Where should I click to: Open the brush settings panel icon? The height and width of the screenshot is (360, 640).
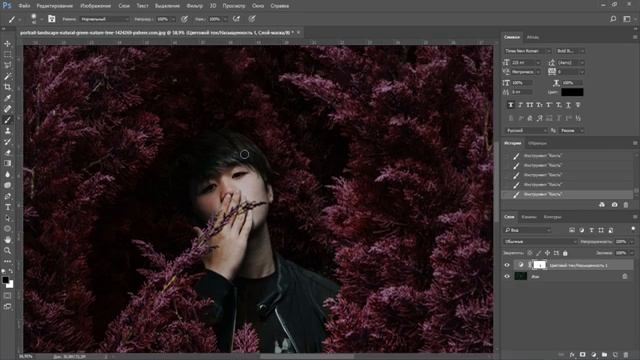51,19
